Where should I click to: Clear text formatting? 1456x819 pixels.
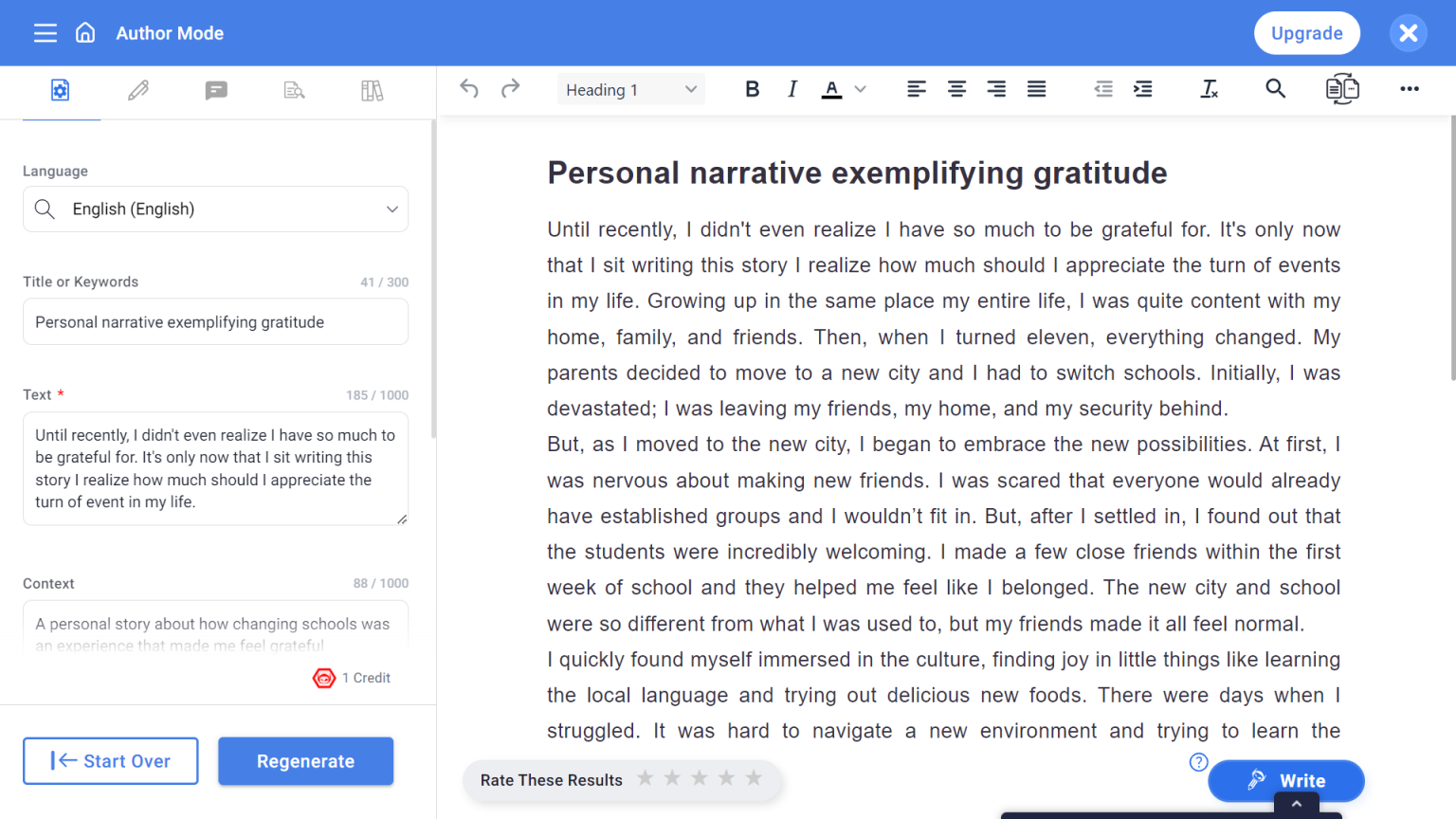1210,88
